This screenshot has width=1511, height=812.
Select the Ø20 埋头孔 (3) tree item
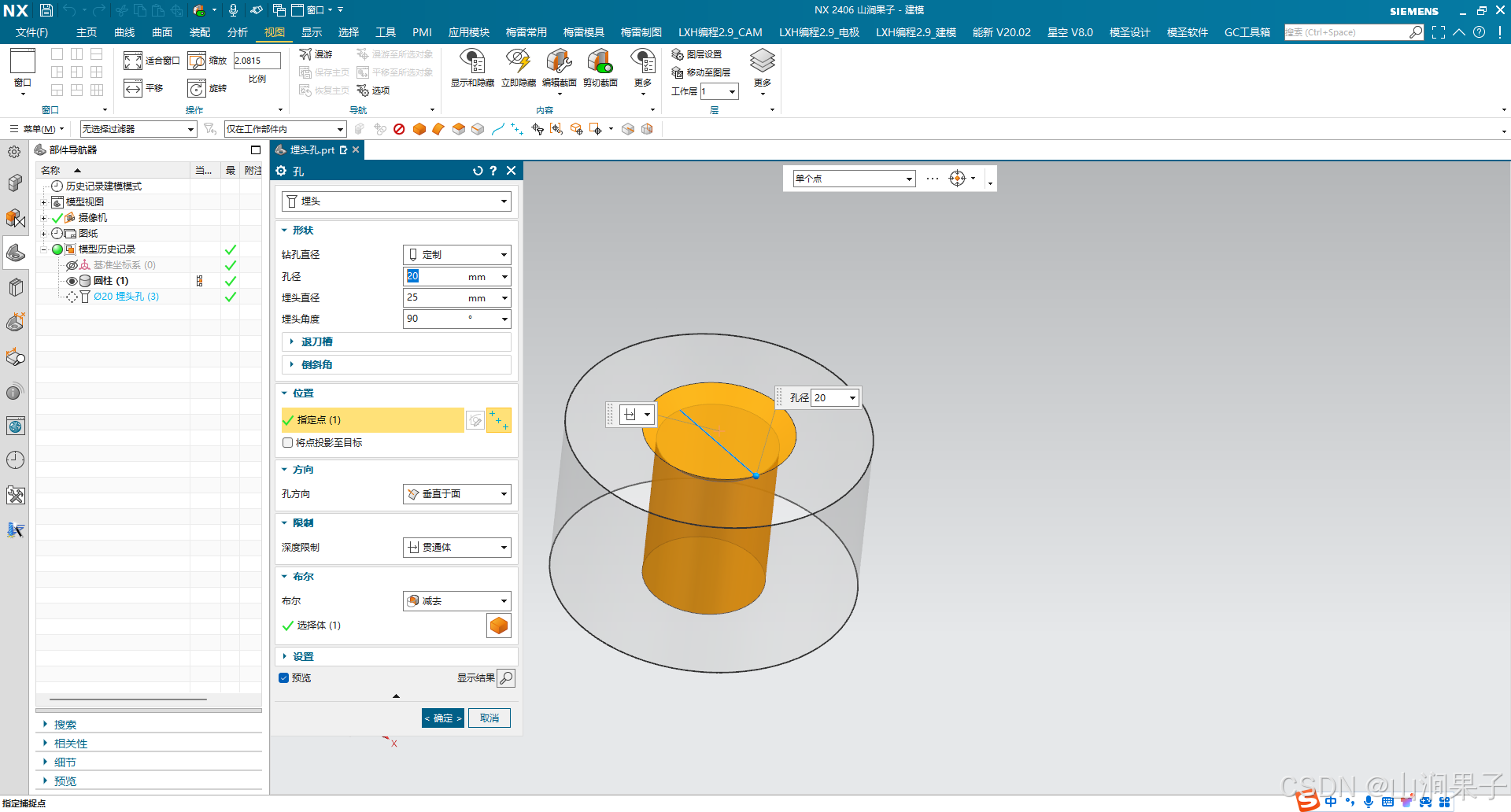point(126,297)
